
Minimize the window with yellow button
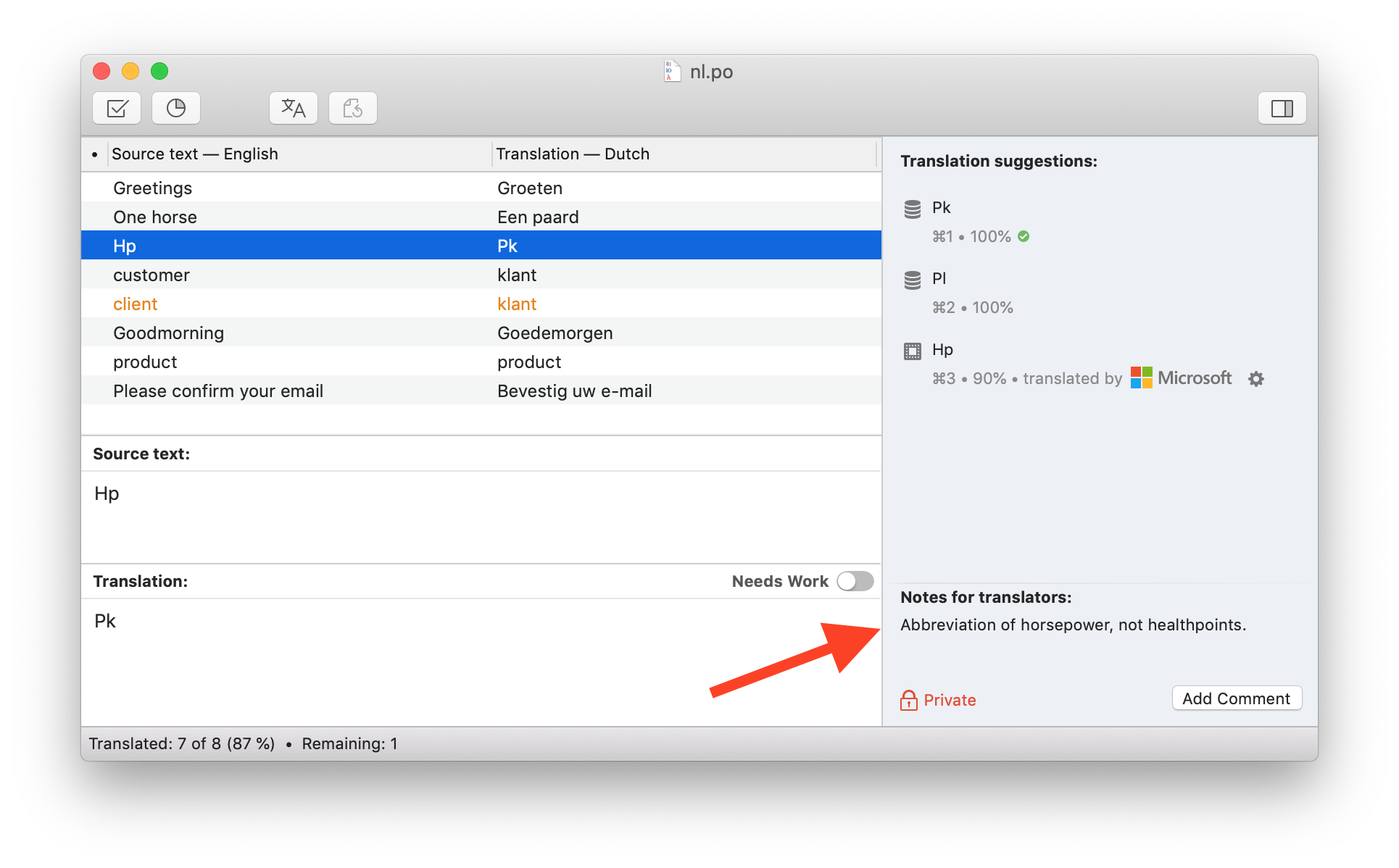point(130,71)
